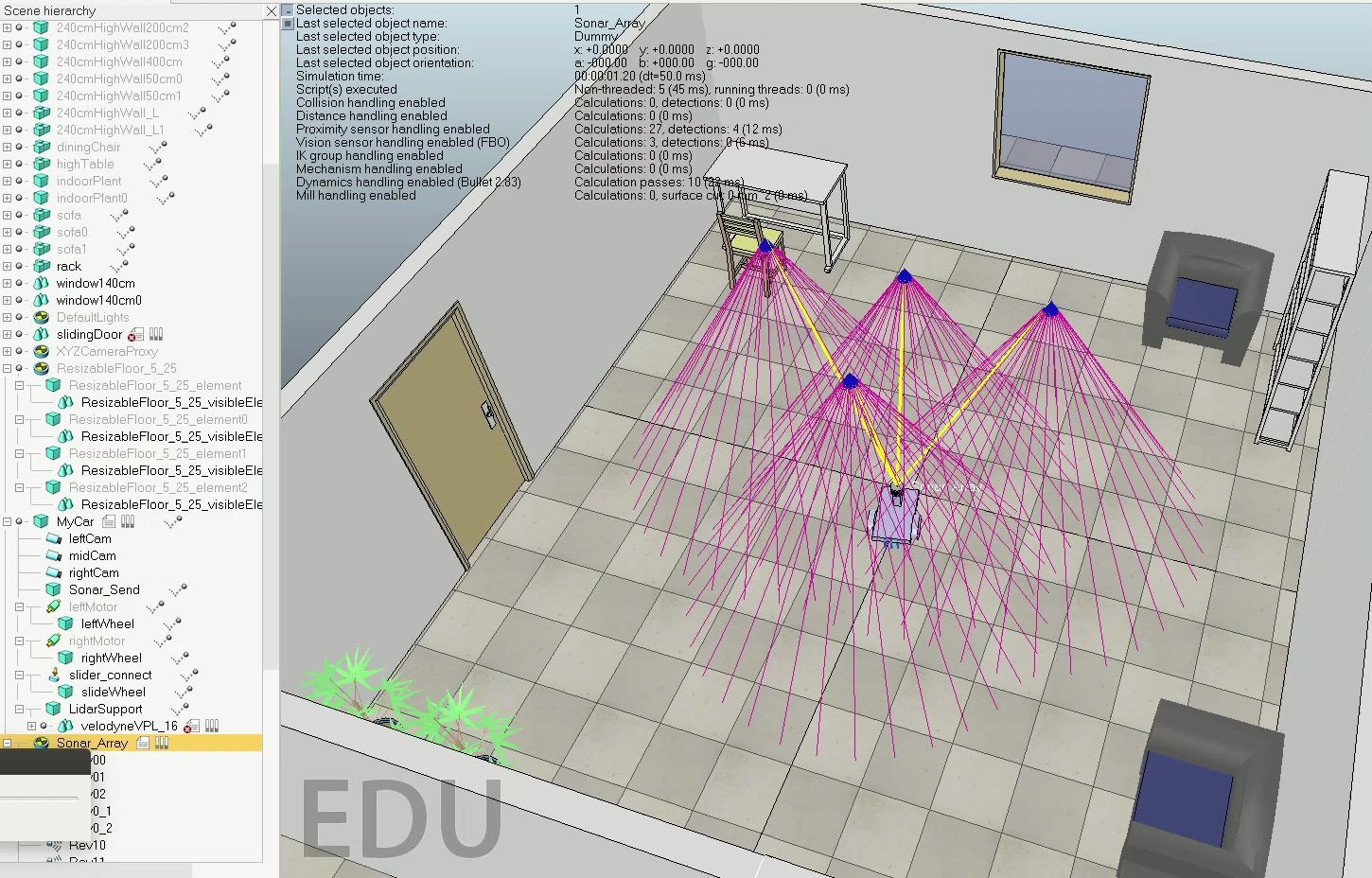Click the model icon beside window140cm

[42, 284]
